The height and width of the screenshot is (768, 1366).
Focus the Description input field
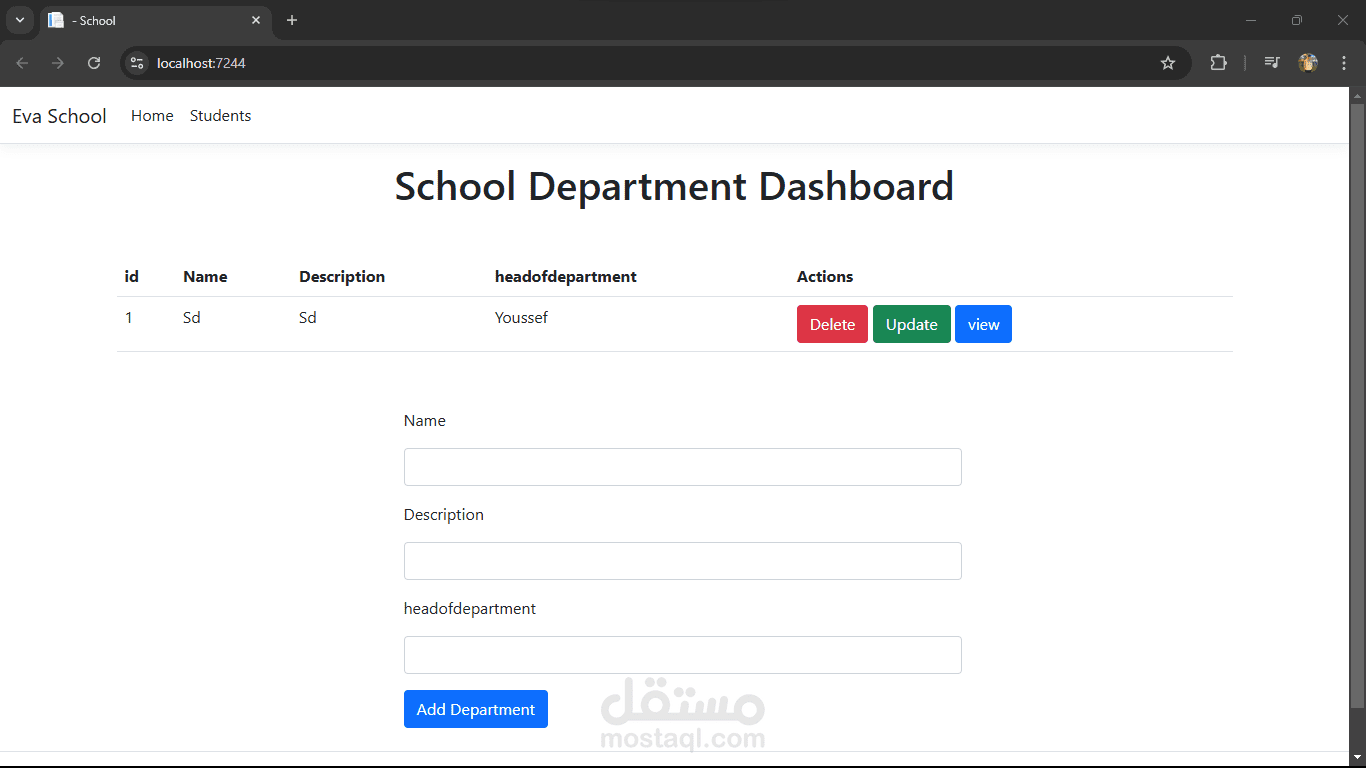pyautogui.click(x=683, y=561)
